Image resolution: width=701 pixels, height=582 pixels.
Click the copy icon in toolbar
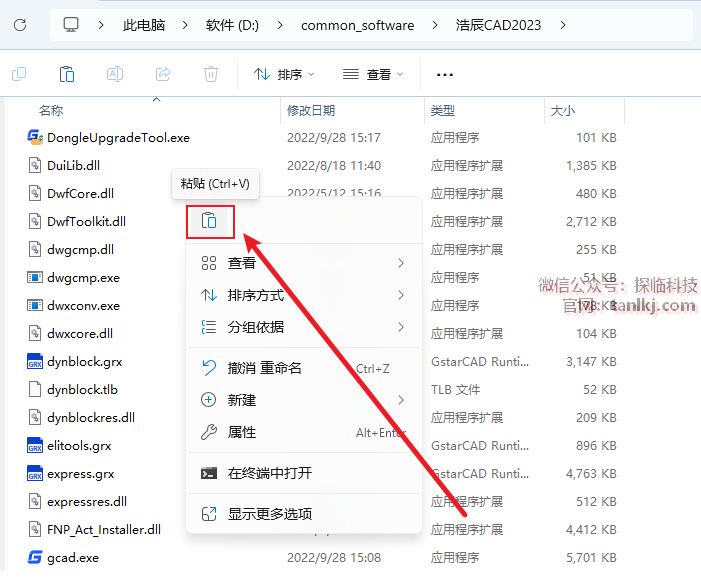[19, 74]
